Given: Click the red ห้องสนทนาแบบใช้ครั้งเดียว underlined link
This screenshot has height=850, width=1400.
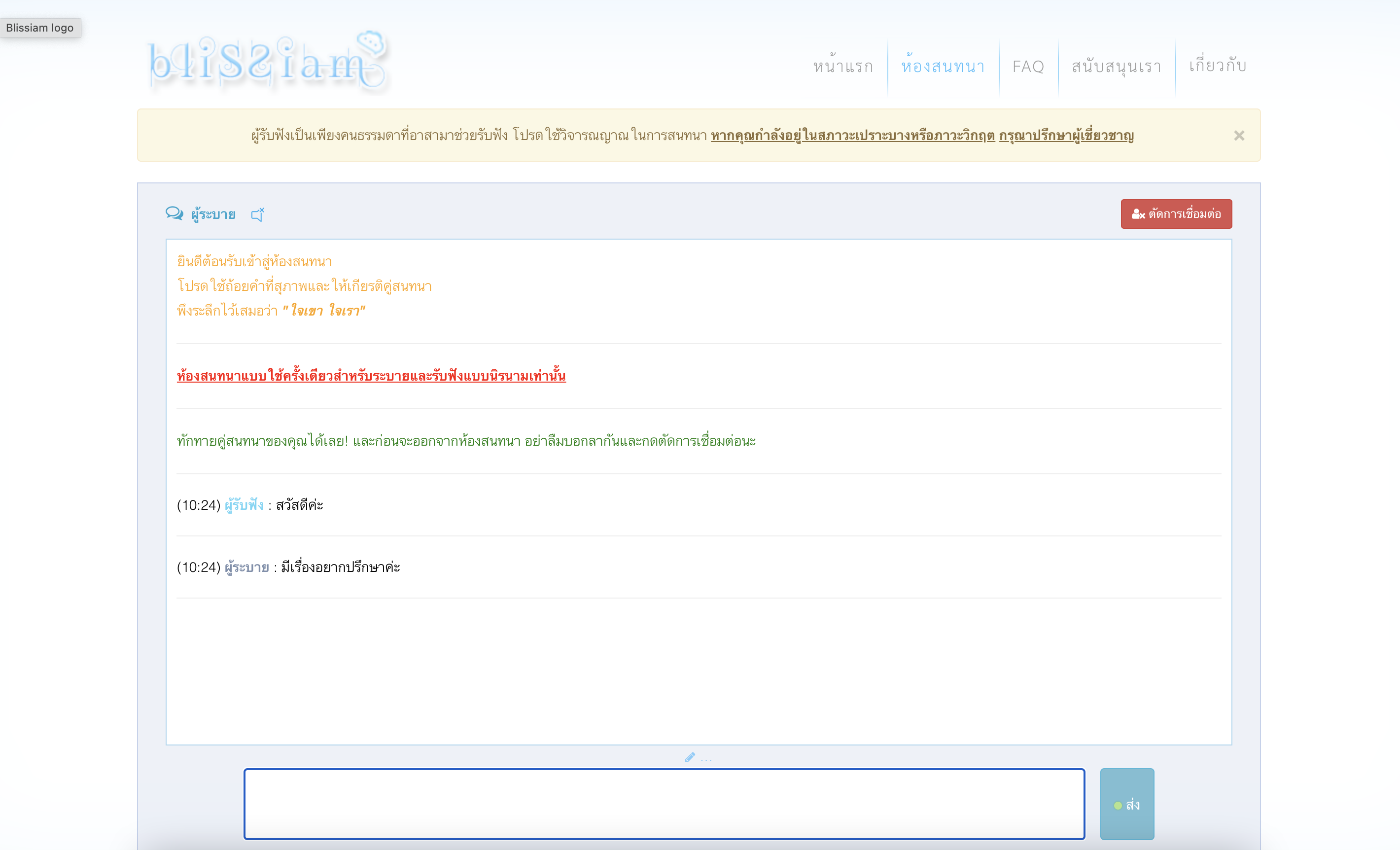Looking at the screenshot, I should (371, 376).
